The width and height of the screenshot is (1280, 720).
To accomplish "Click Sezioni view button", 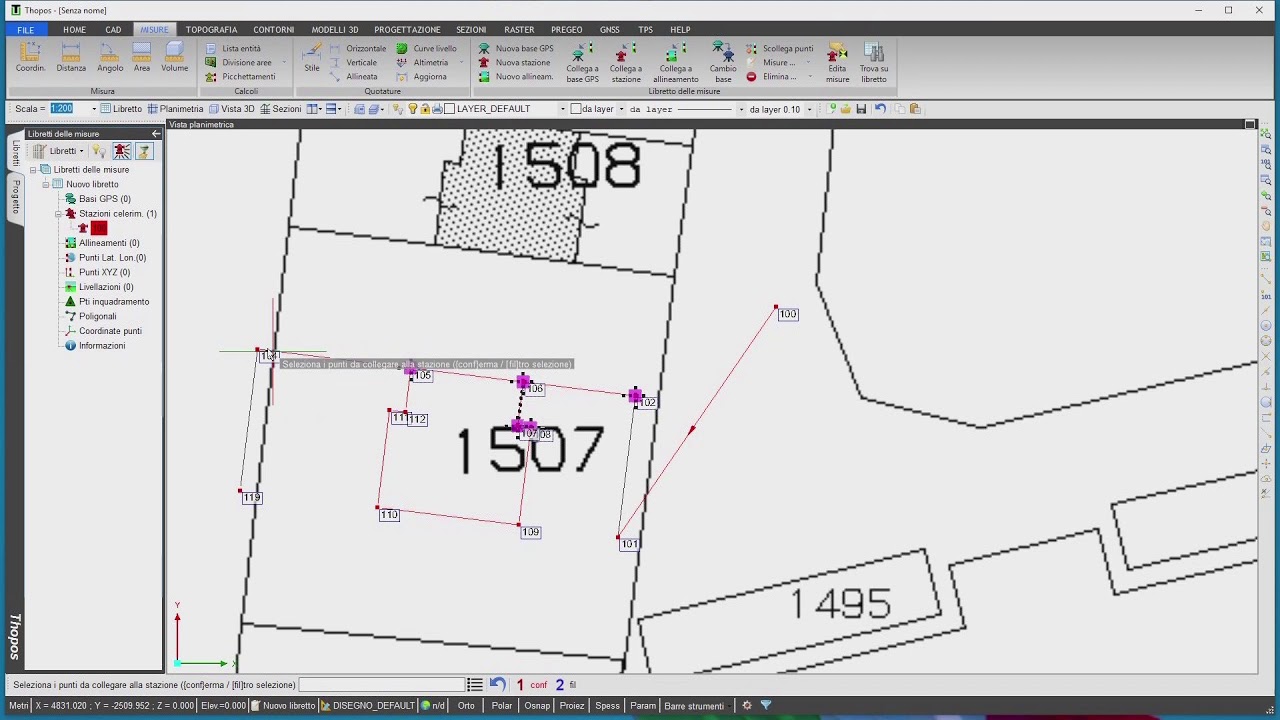I will (281, 108).
